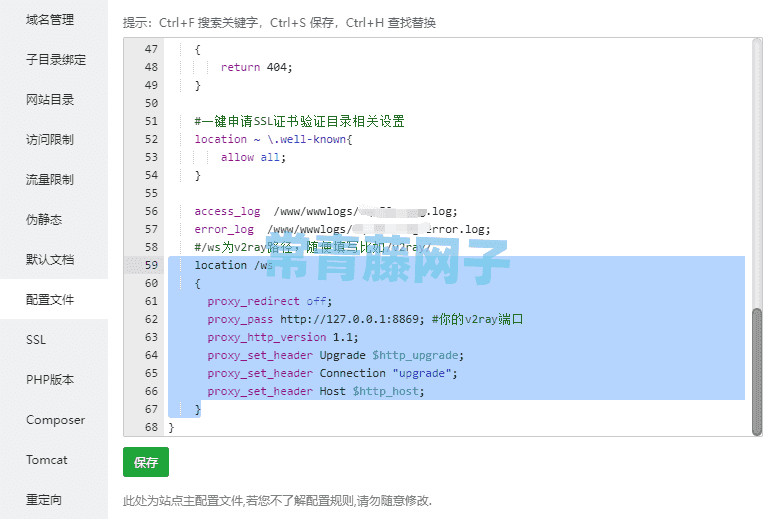Click the 'location /ws' code line

(234, 265)
